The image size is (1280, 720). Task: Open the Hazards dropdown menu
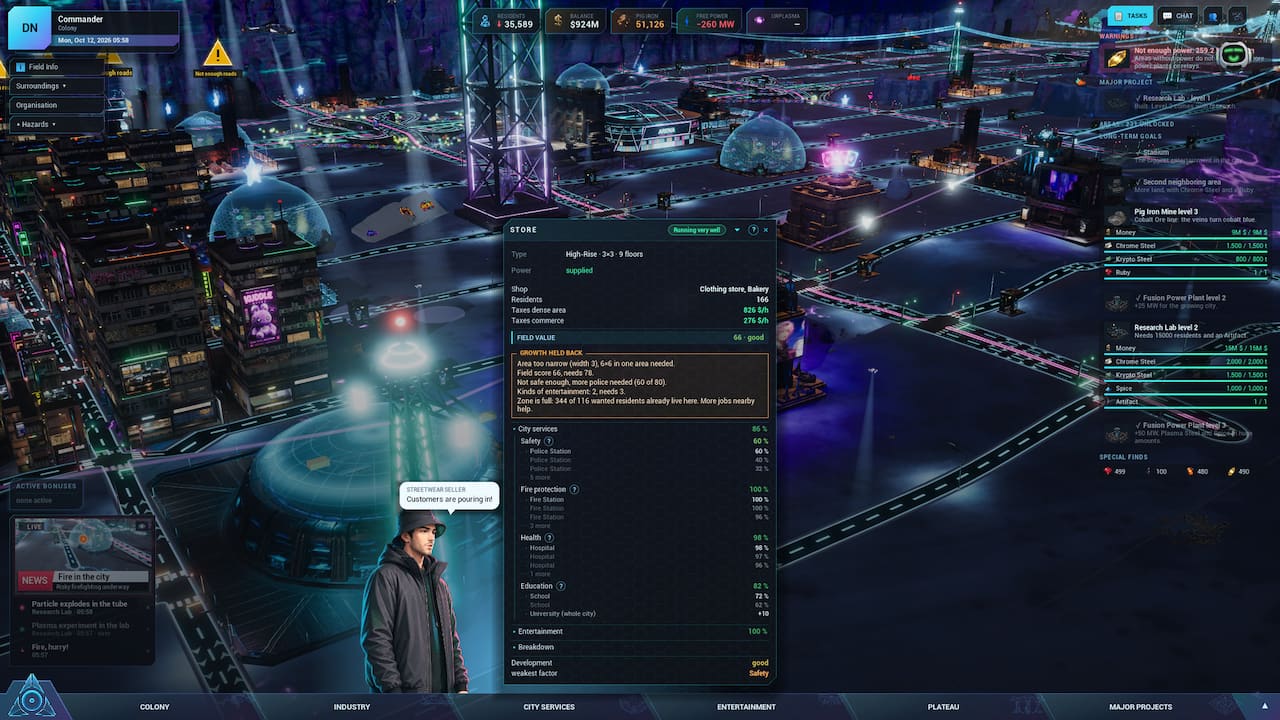[57, 124]
